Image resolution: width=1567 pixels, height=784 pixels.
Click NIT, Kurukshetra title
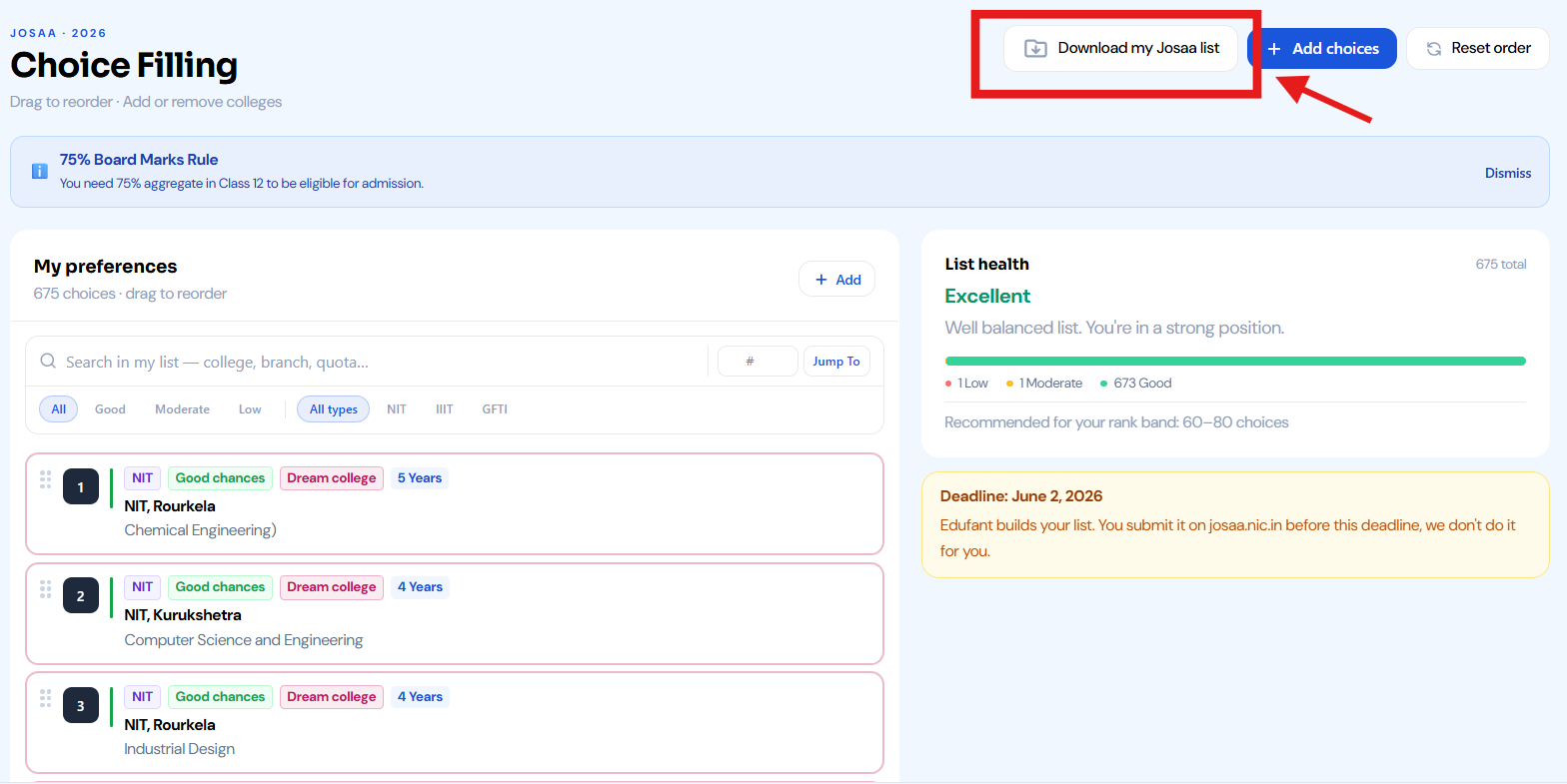click(x=183, y=615)
